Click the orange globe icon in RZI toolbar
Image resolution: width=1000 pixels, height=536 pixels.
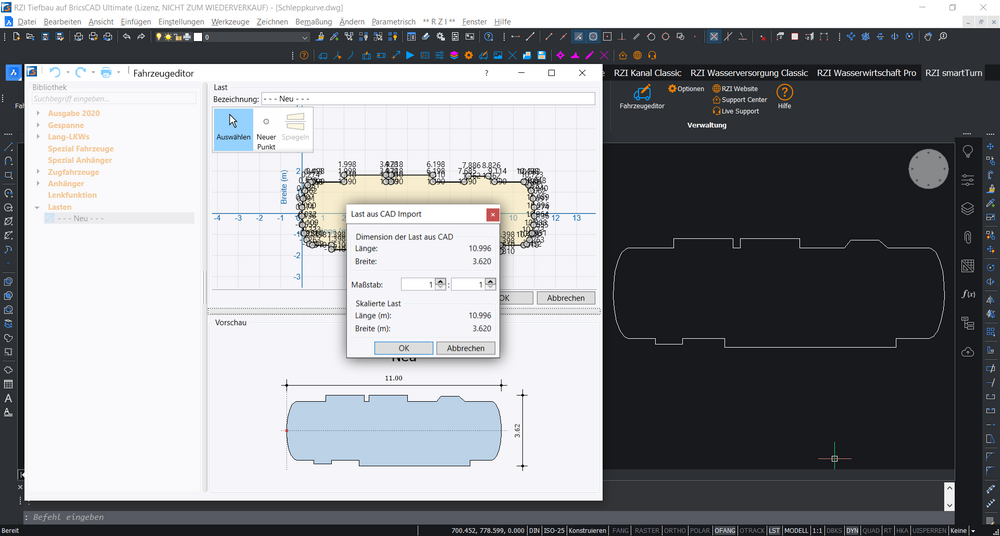coord(637,56)
